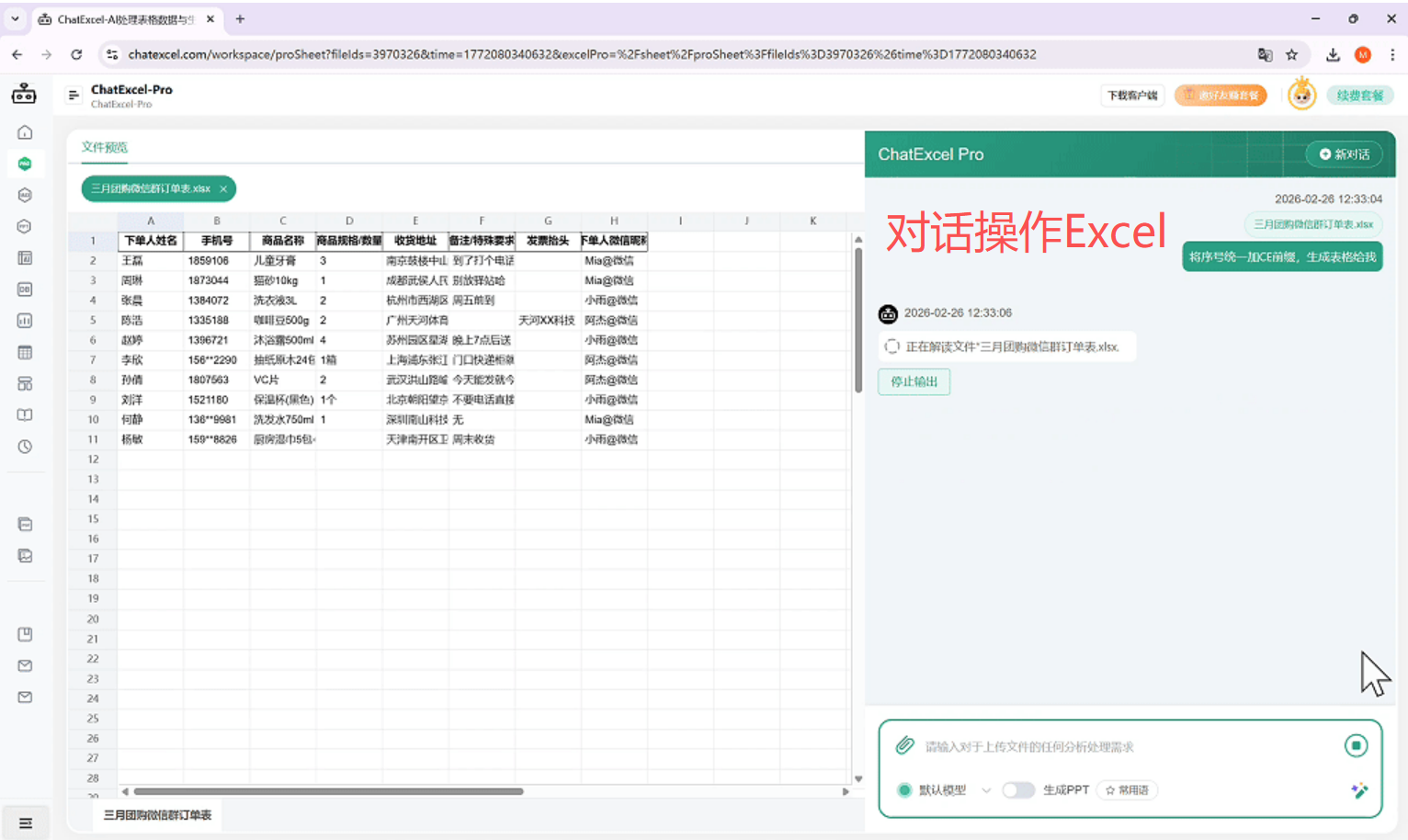Open the browser profile avatar menu
1408x840 pixels.
pos(1362,54)
